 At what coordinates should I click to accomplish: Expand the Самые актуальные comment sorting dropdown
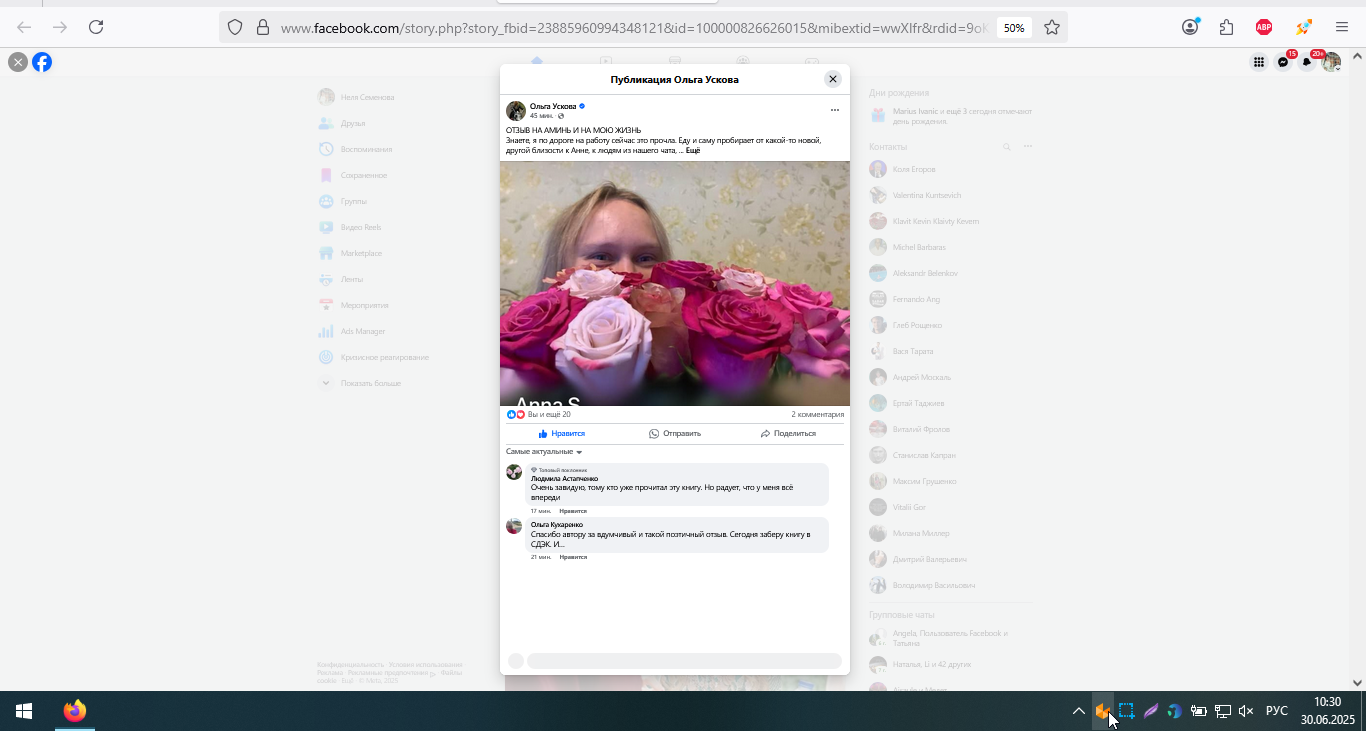coord(544,452)
